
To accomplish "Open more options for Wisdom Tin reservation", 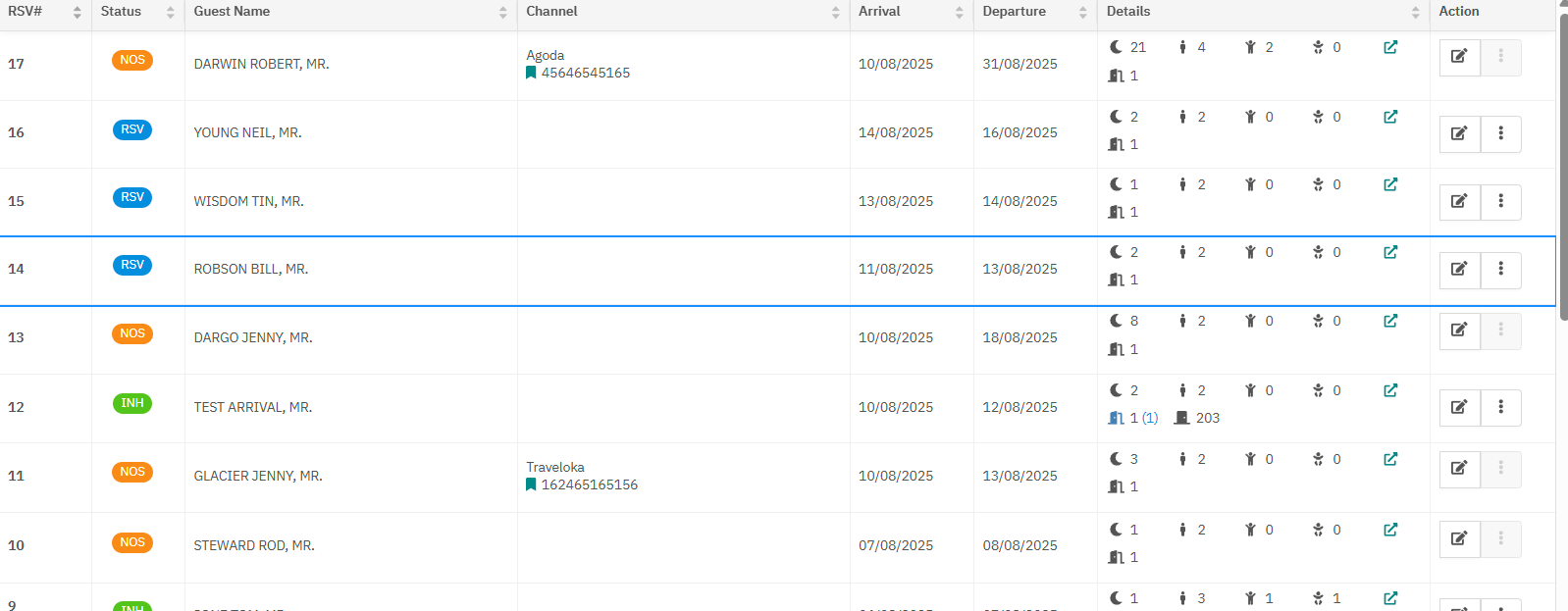I will (x=1500, y=201).
